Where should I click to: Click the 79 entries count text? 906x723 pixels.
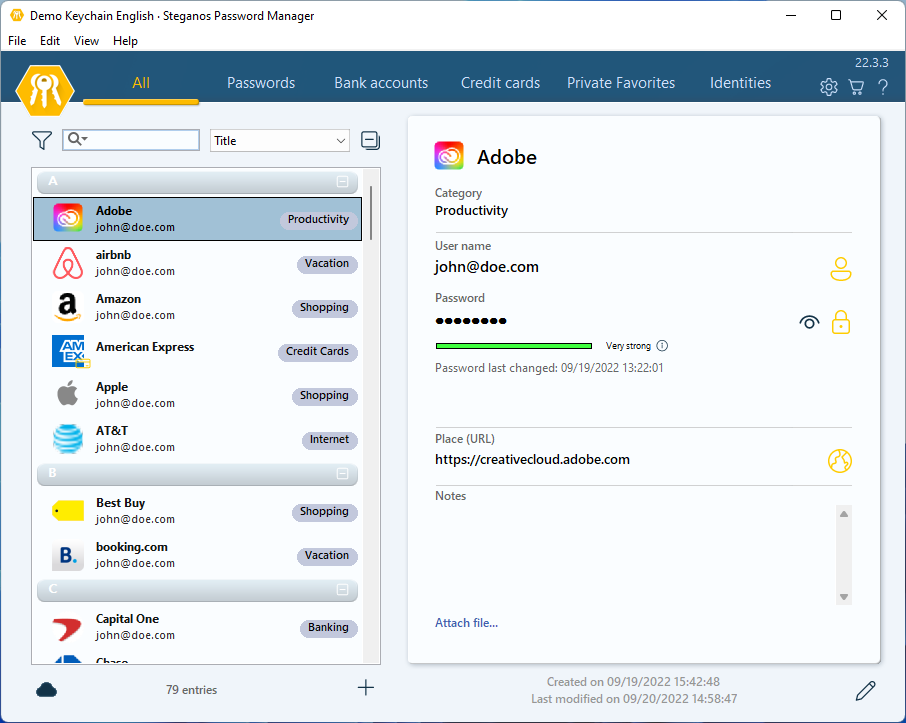click(x=191, y=689)
